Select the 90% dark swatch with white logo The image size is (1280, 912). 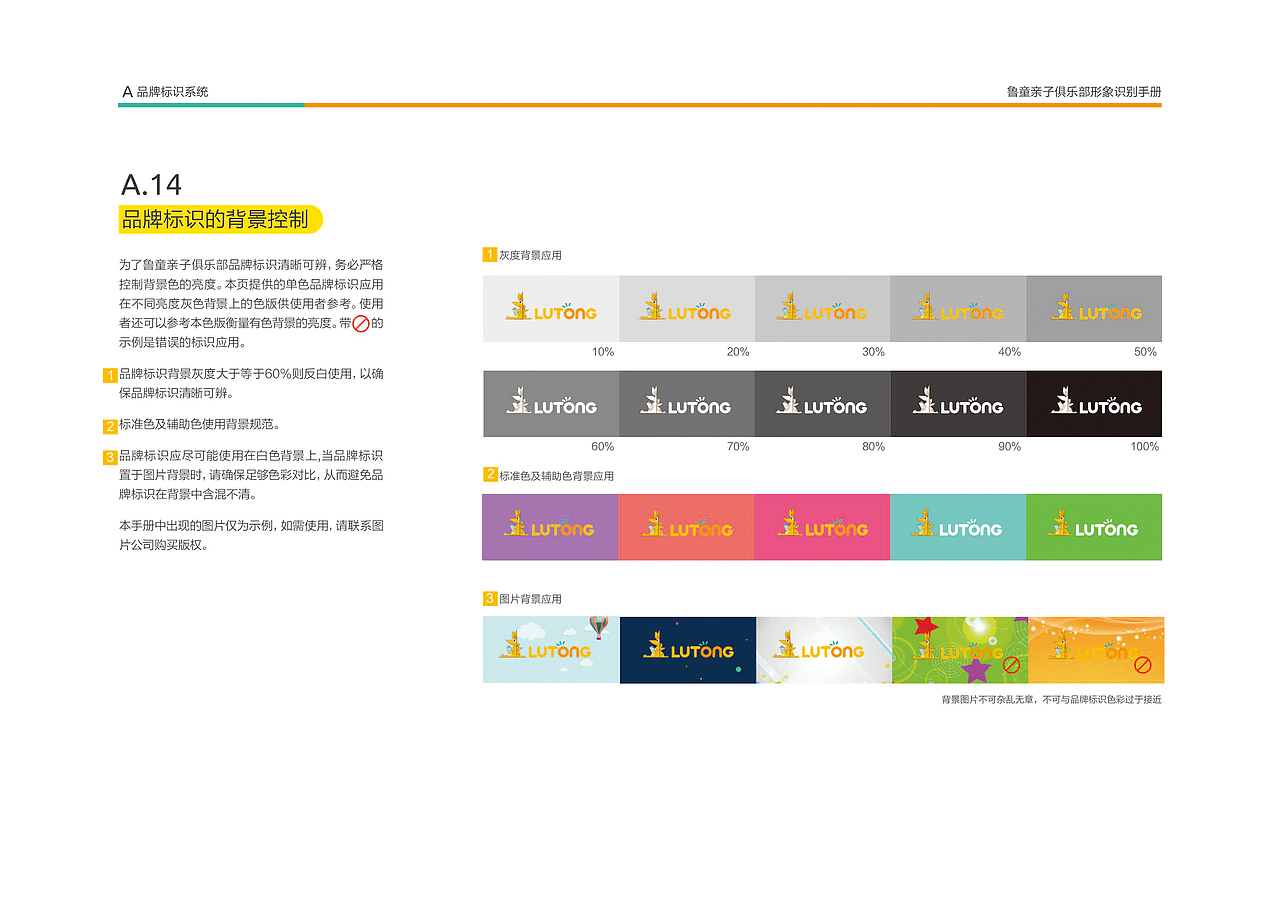click(959, 404)
